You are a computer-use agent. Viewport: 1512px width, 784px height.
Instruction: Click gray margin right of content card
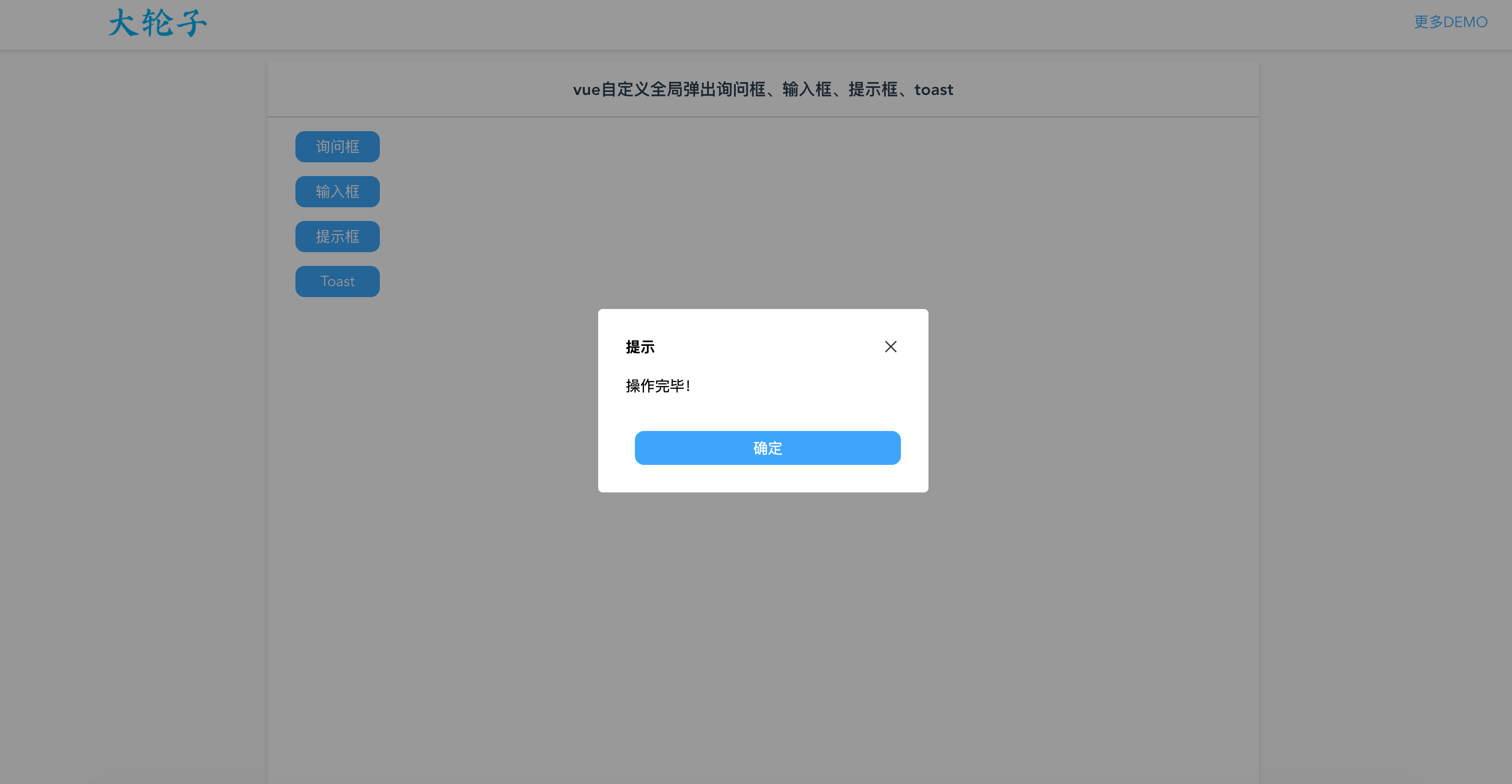[x=1385, y=411]
